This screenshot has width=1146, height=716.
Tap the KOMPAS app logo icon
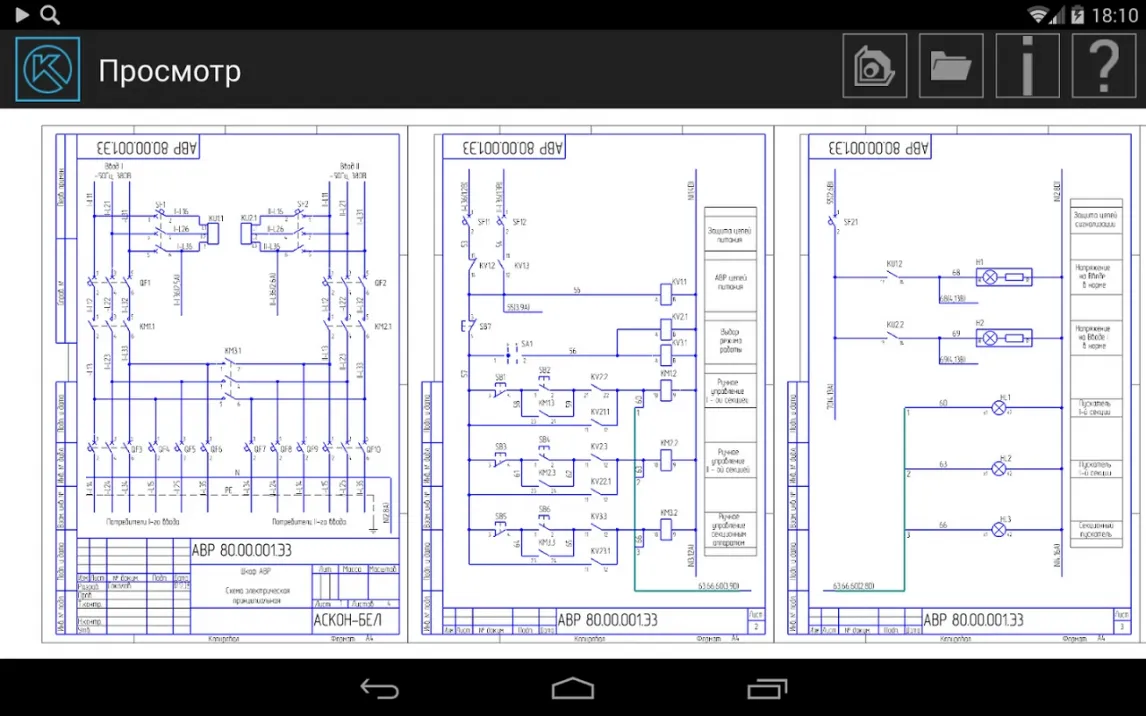[x=47, y=69]
